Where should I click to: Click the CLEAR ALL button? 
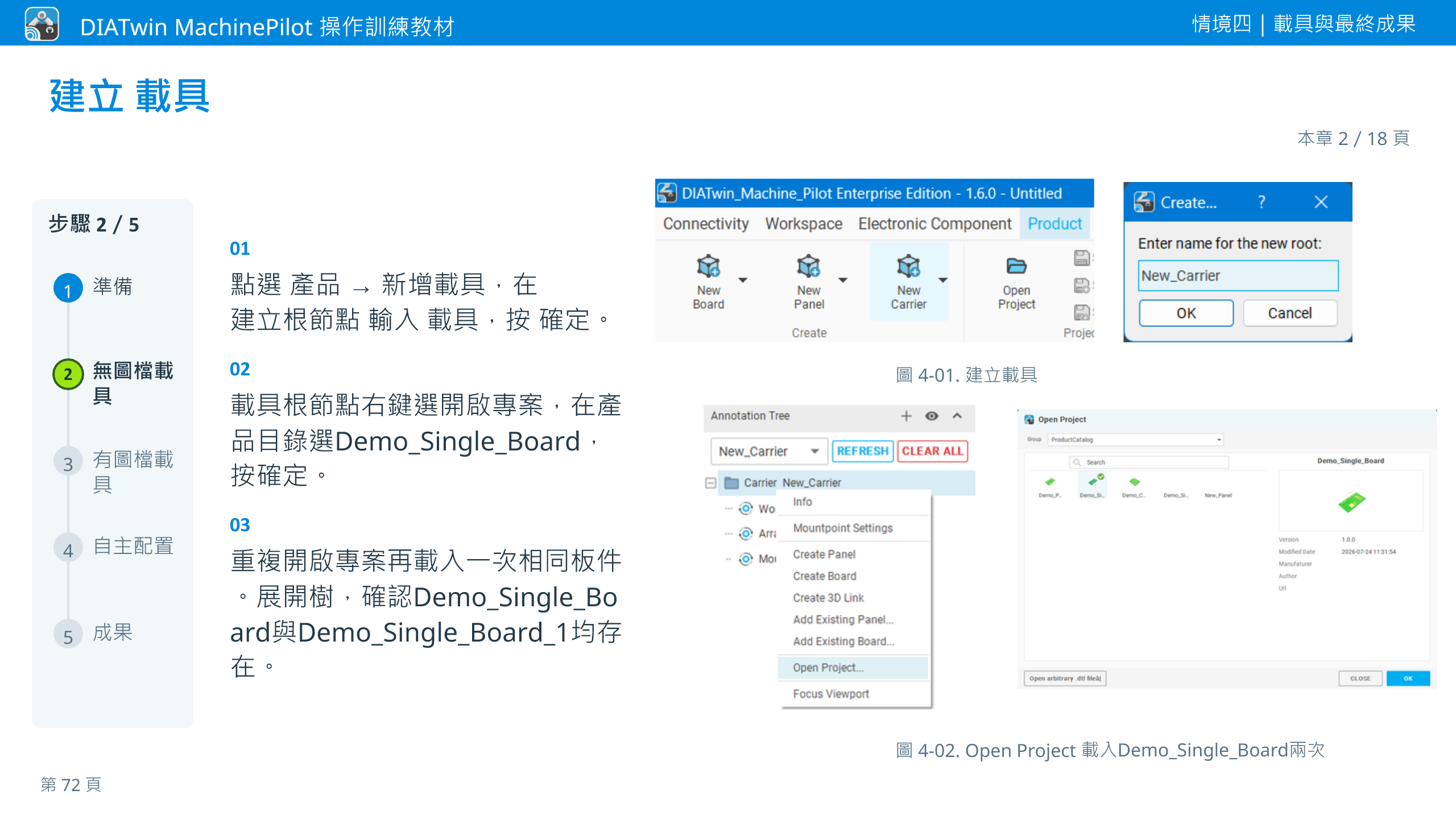tap(932, 451)
